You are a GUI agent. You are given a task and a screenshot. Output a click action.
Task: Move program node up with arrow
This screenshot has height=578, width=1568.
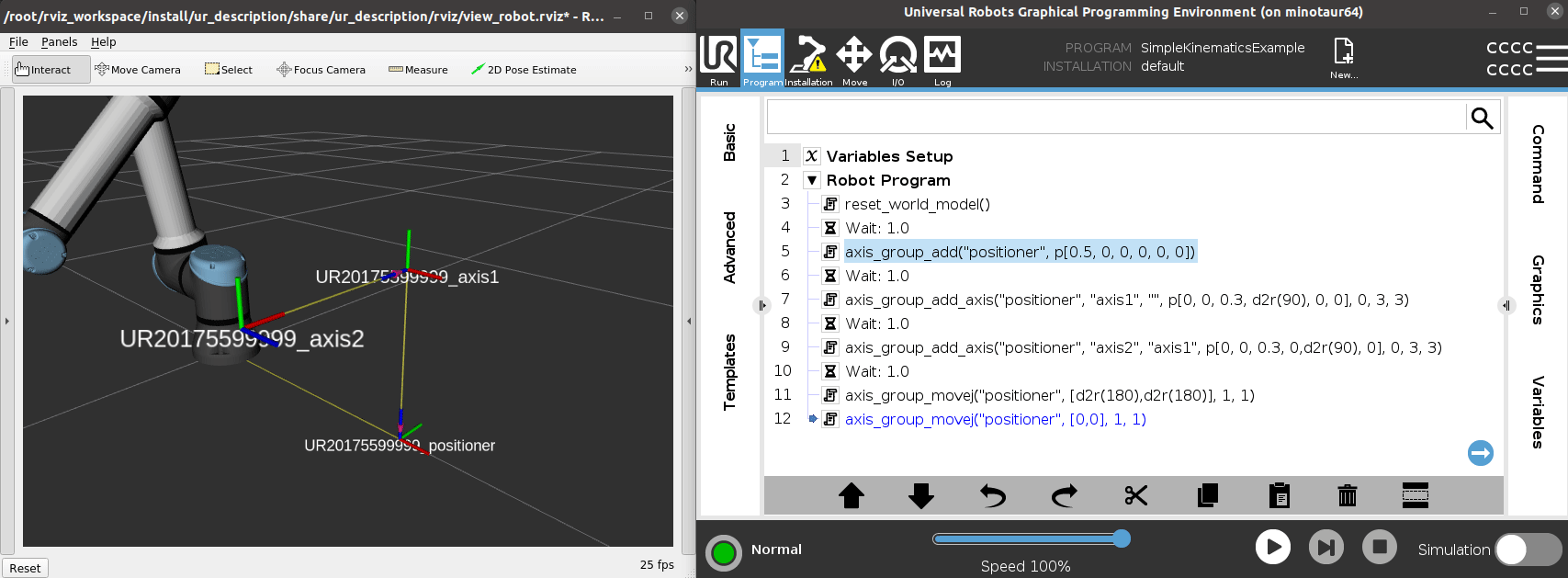click(x=852, y=496)
